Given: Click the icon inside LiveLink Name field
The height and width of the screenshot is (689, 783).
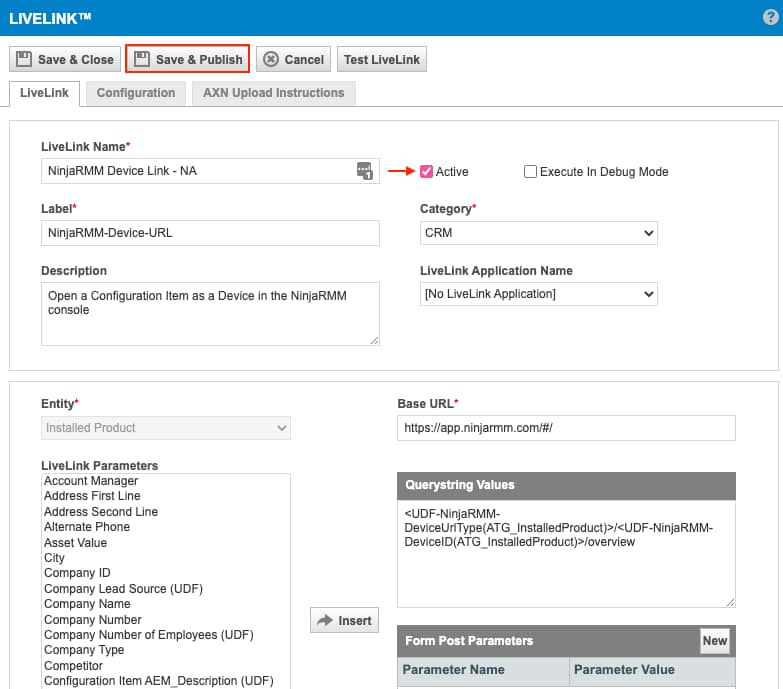Looking at the screenshot, I should (365, 171).
